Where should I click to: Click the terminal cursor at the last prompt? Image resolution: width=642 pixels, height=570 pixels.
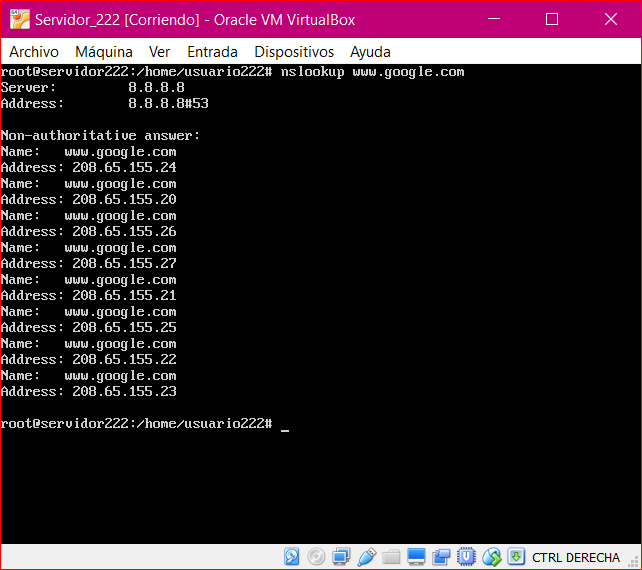[285, 430]
